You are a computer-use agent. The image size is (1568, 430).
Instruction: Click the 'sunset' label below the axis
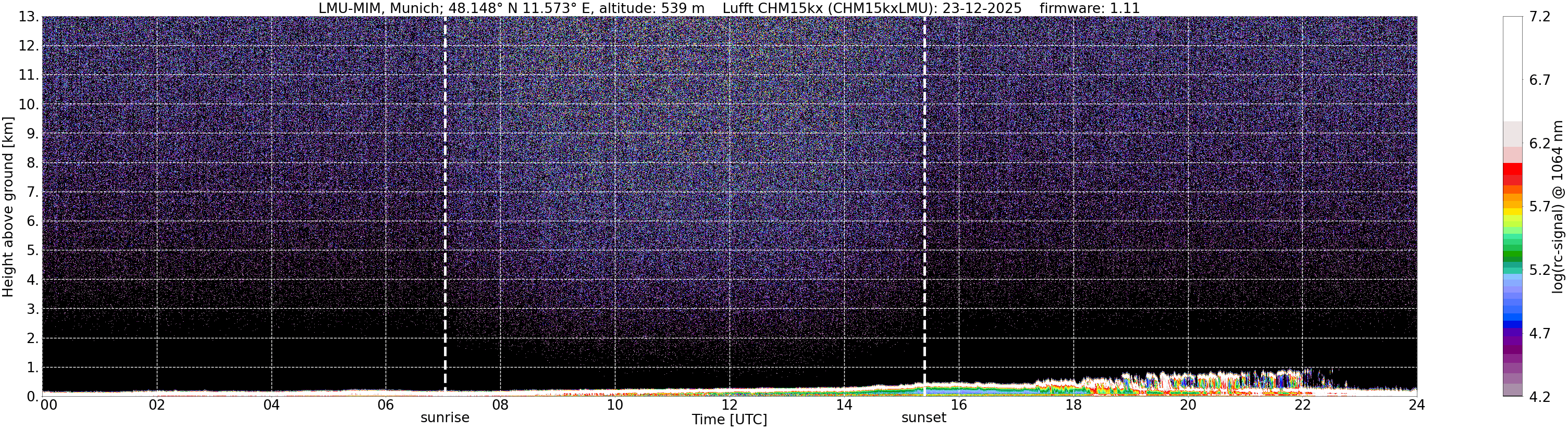click(x=924, y=418)
